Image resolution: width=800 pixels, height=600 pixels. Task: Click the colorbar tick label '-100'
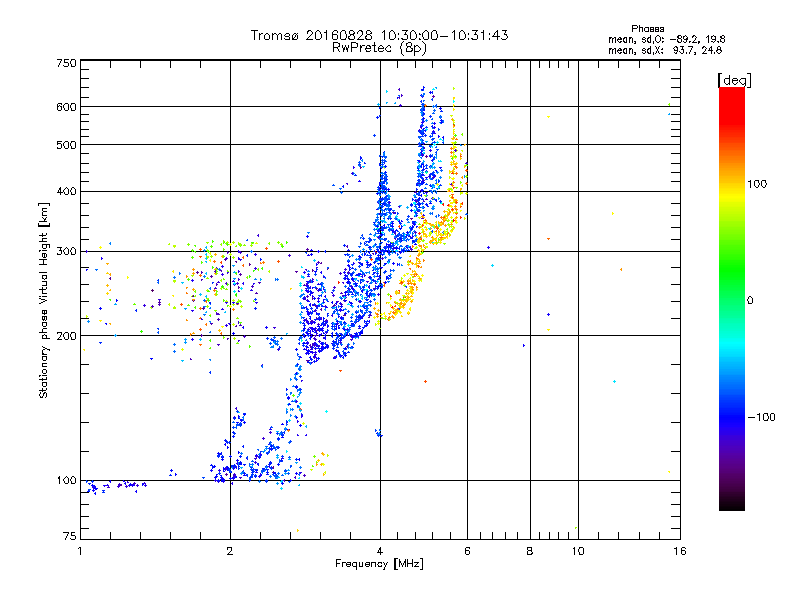pyautogui.click(x=761, y=417)
